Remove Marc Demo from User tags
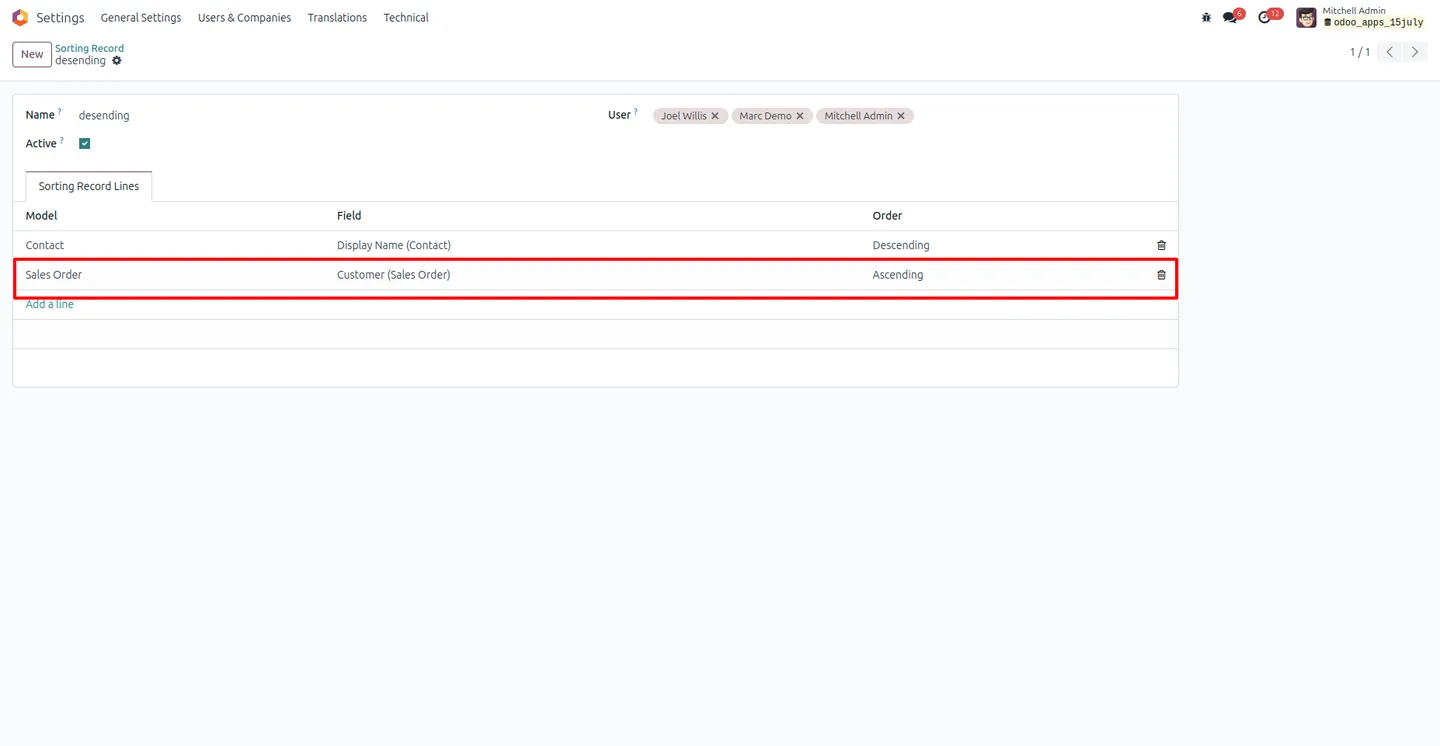The height and width of the screenshot is (746, 1440). coord(800,116)
